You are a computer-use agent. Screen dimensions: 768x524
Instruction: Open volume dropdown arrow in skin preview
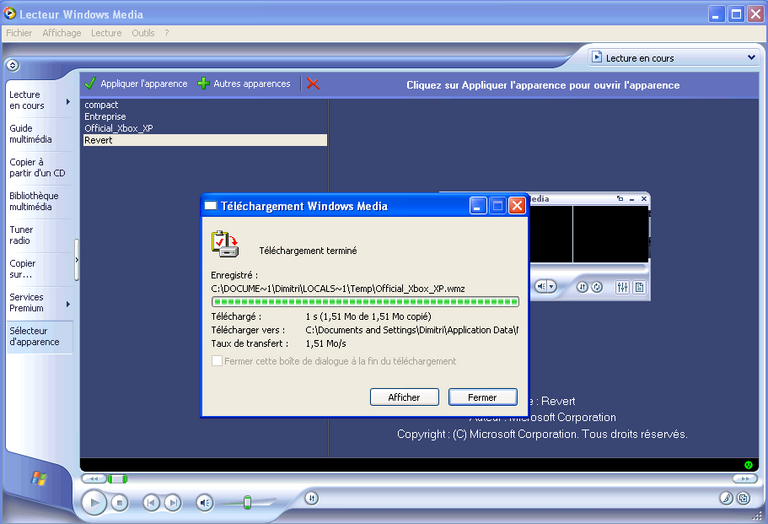[x=552, y=286]
